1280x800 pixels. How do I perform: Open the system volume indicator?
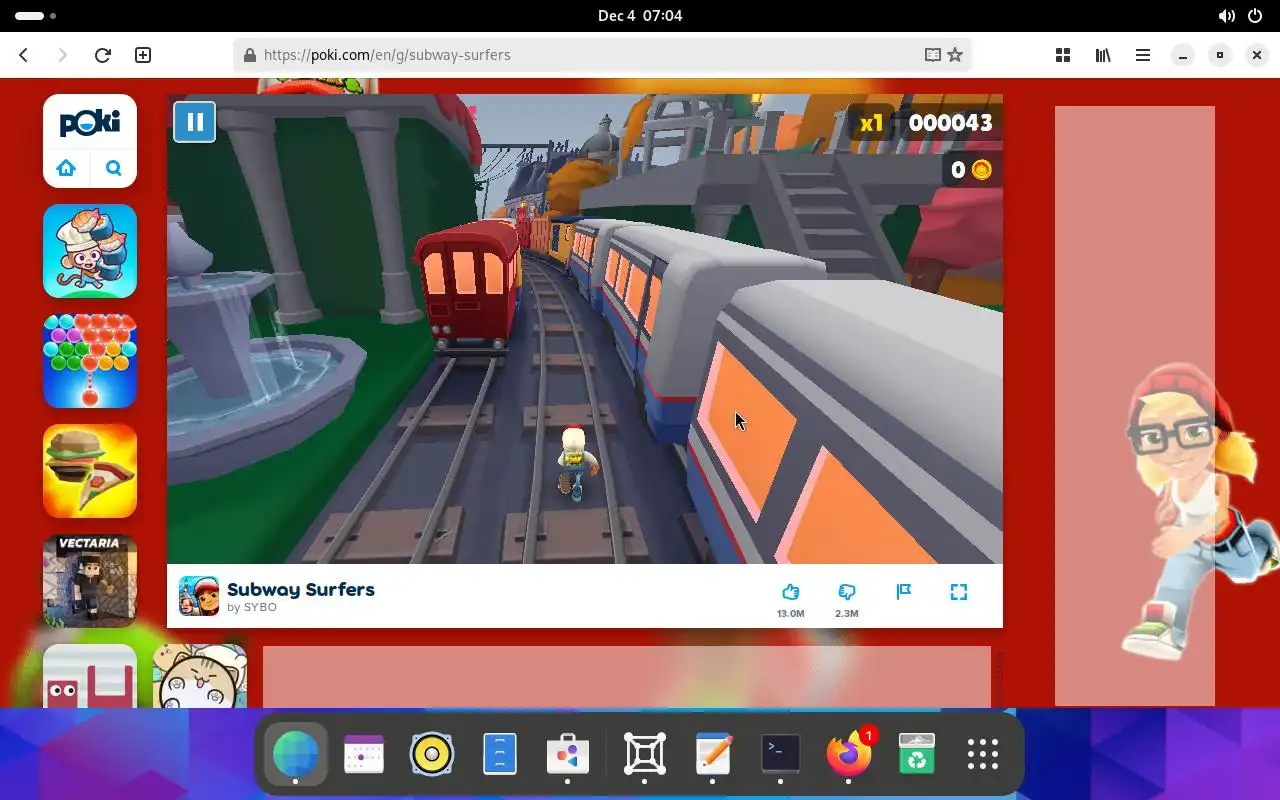1226,16
